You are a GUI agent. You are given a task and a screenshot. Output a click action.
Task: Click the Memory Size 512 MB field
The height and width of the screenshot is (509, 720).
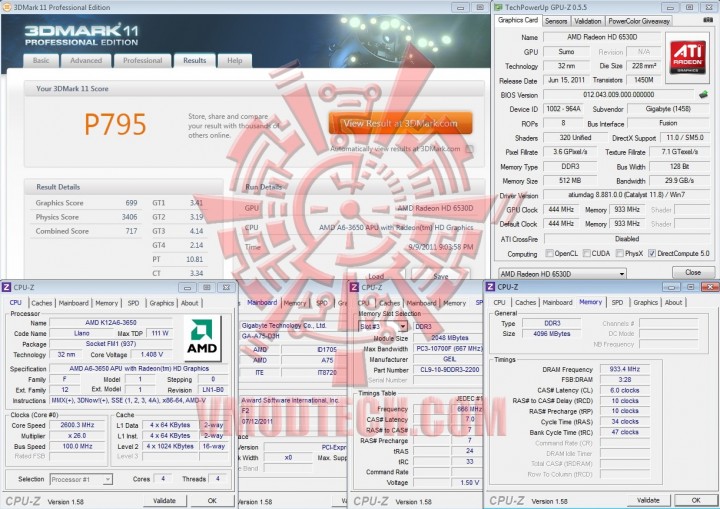[x=570, y=181]
